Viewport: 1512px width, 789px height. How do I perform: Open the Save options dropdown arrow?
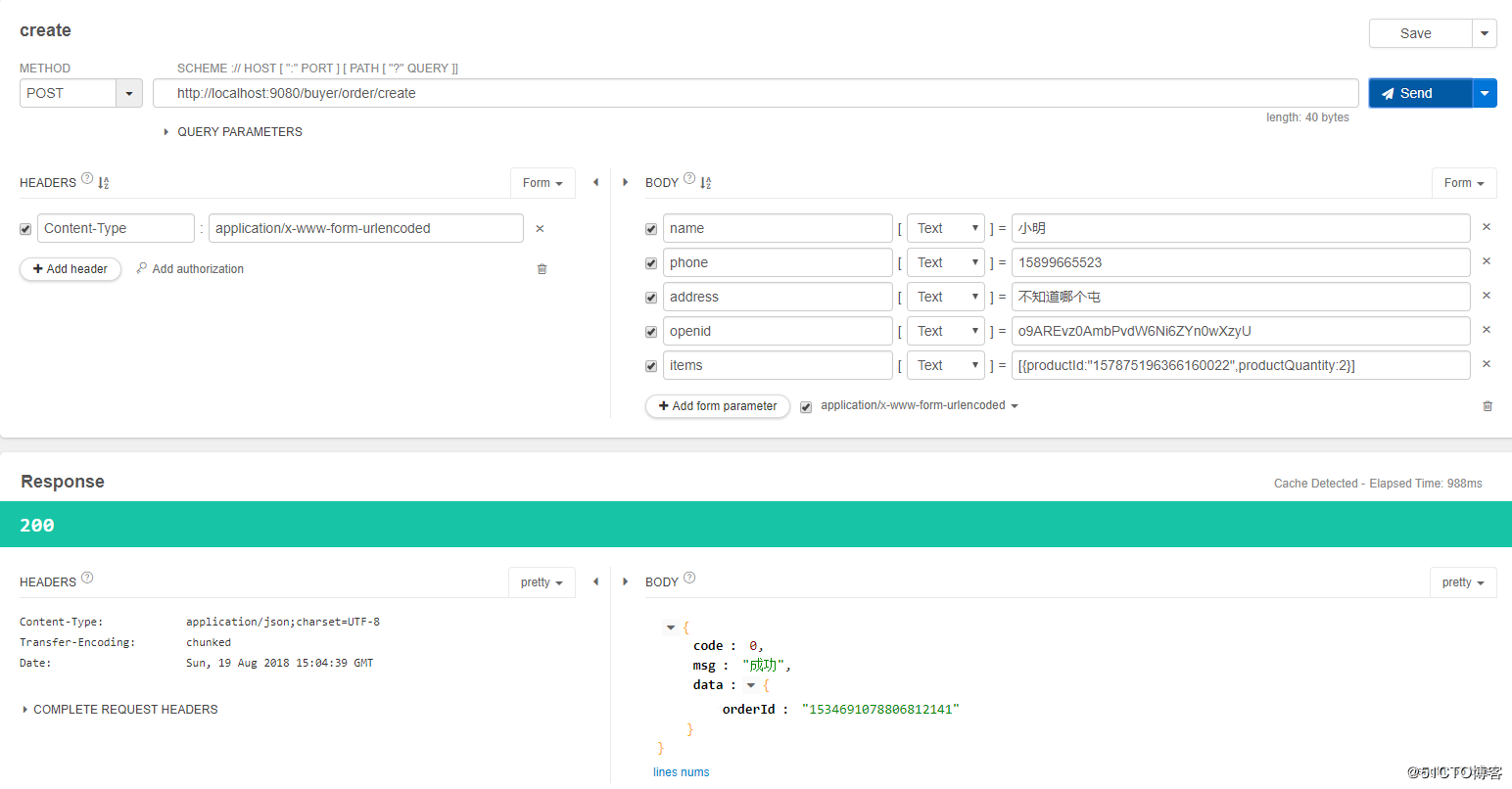(x=1485, y=33)
